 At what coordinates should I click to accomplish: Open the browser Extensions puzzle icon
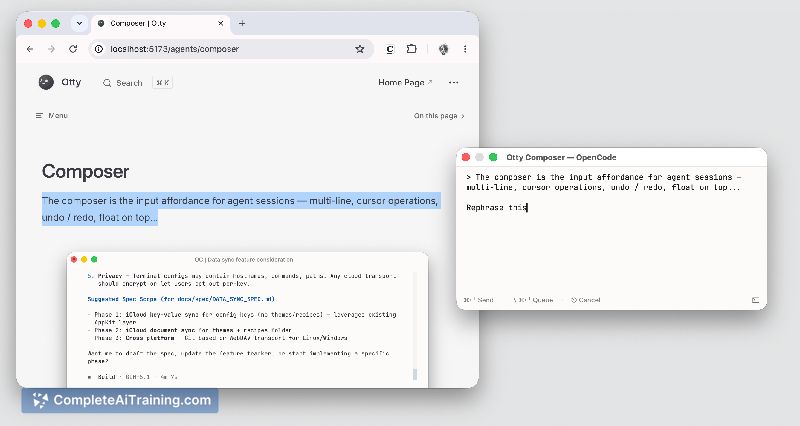(411, 49)
